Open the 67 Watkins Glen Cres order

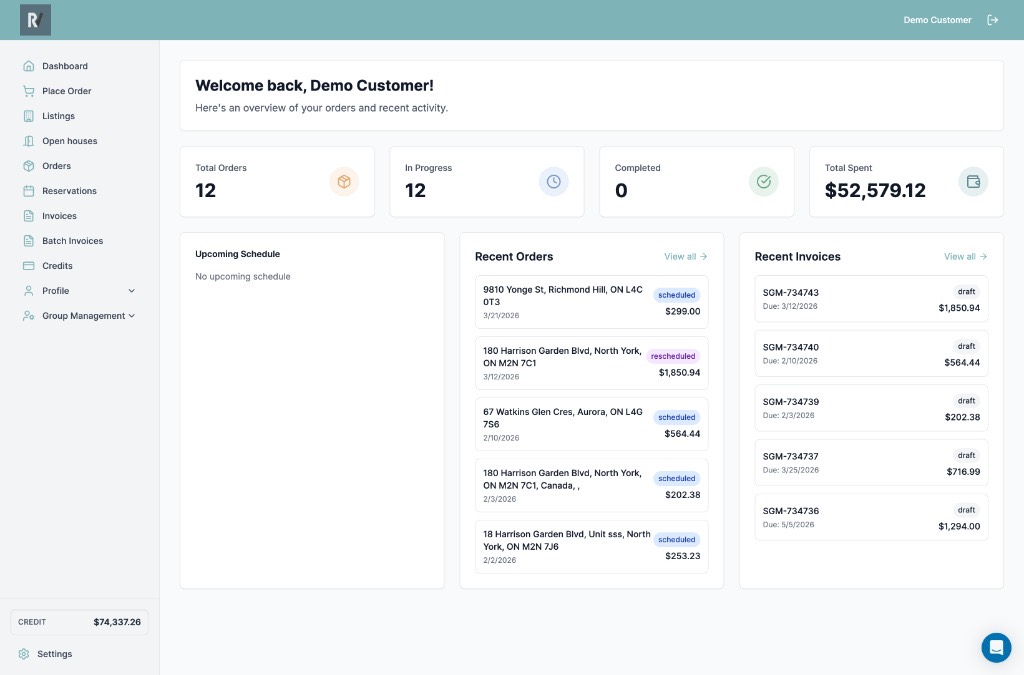click(x=592, y=424)
